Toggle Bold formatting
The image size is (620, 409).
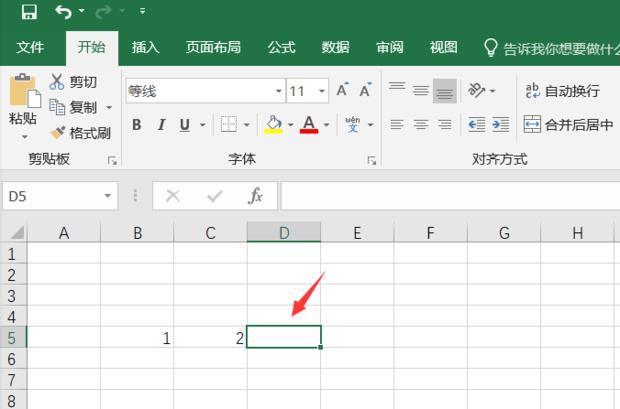(x=136, y=125)
